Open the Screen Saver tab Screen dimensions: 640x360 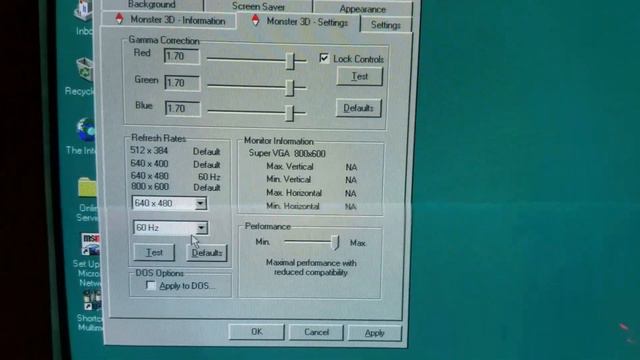tap(258, 6)
